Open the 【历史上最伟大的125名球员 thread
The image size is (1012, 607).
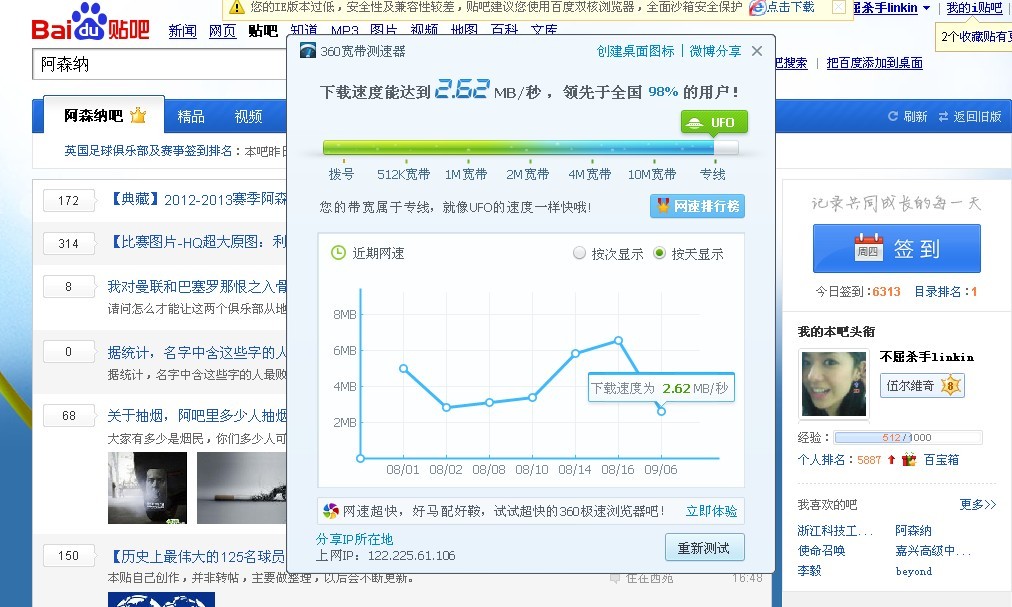tap(197, 556)
